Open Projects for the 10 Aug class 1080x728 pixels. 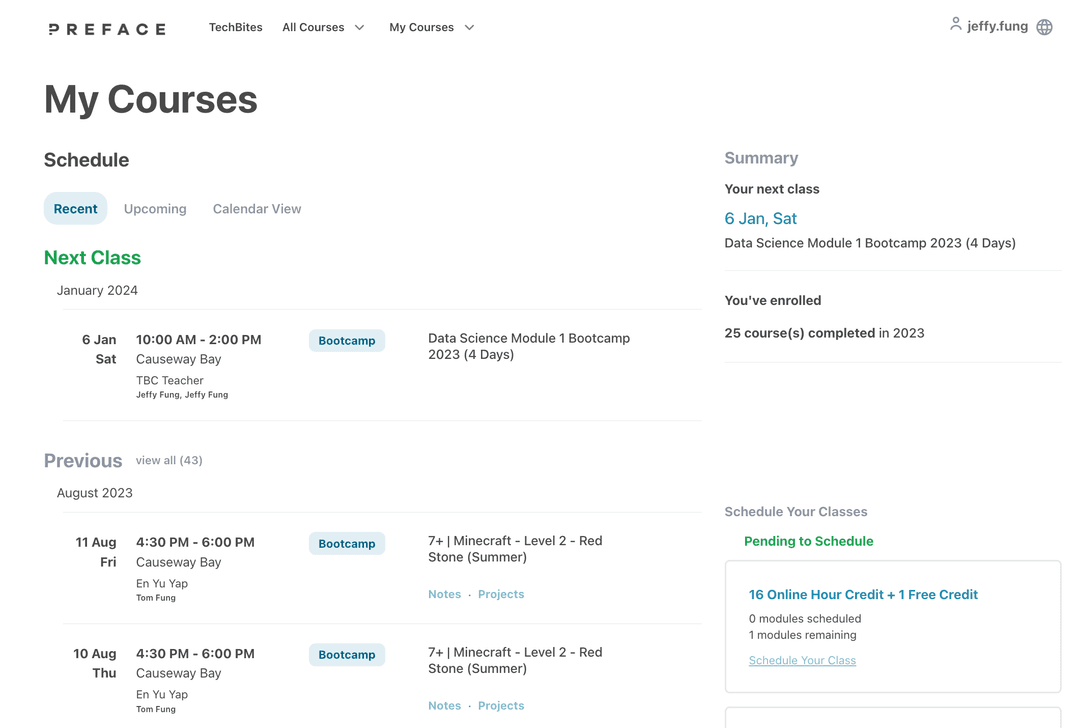[501, 705]
